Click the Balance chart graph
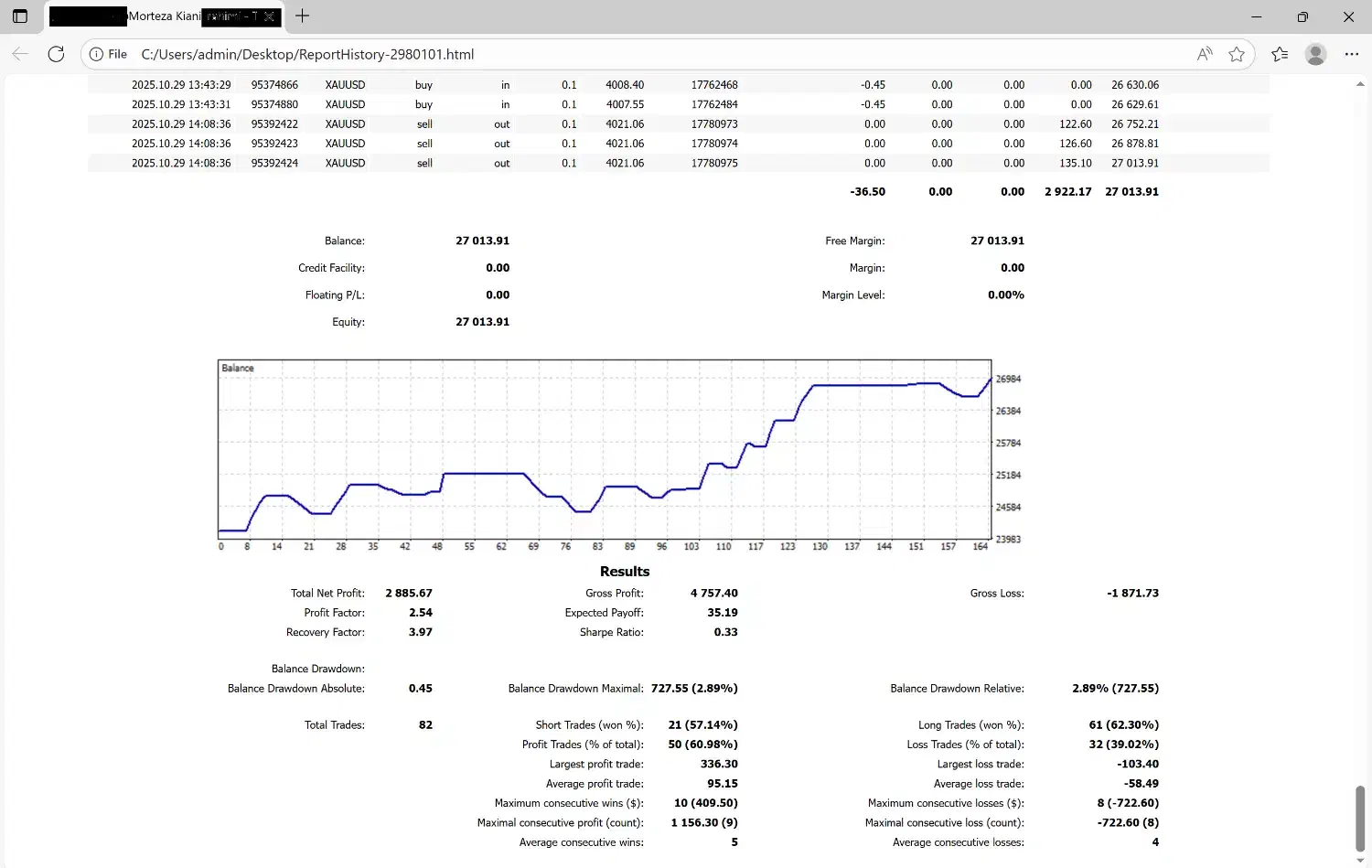The image size is (1372, 868). tap(605, 449)
